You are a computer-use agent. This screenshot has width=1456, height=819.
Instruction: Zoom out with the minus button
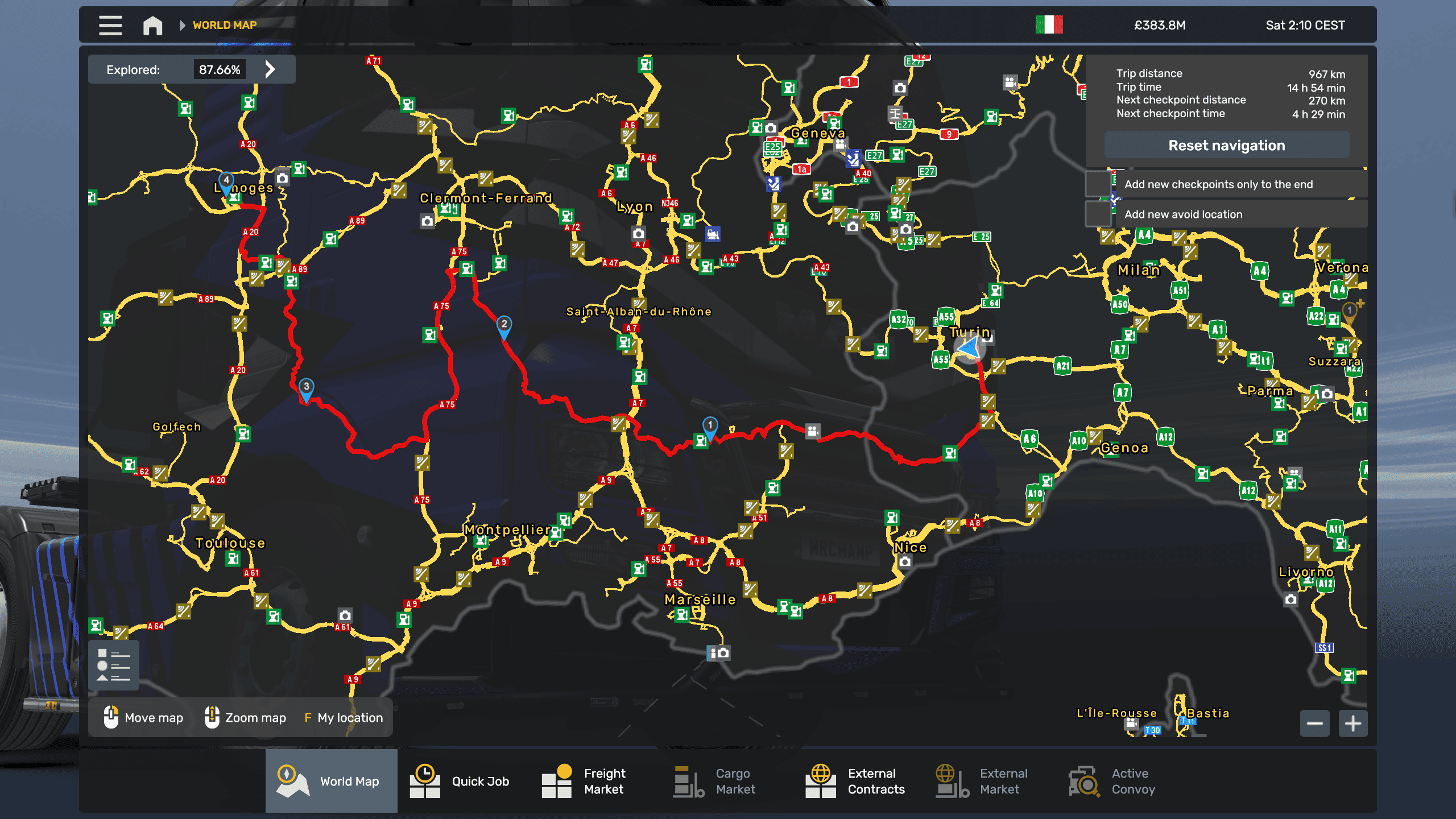coord(1314,723)
